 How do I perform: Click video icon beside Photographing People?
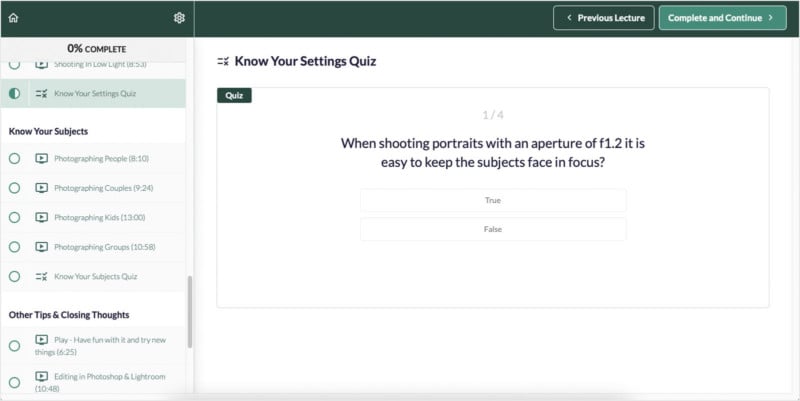(41, 158)
